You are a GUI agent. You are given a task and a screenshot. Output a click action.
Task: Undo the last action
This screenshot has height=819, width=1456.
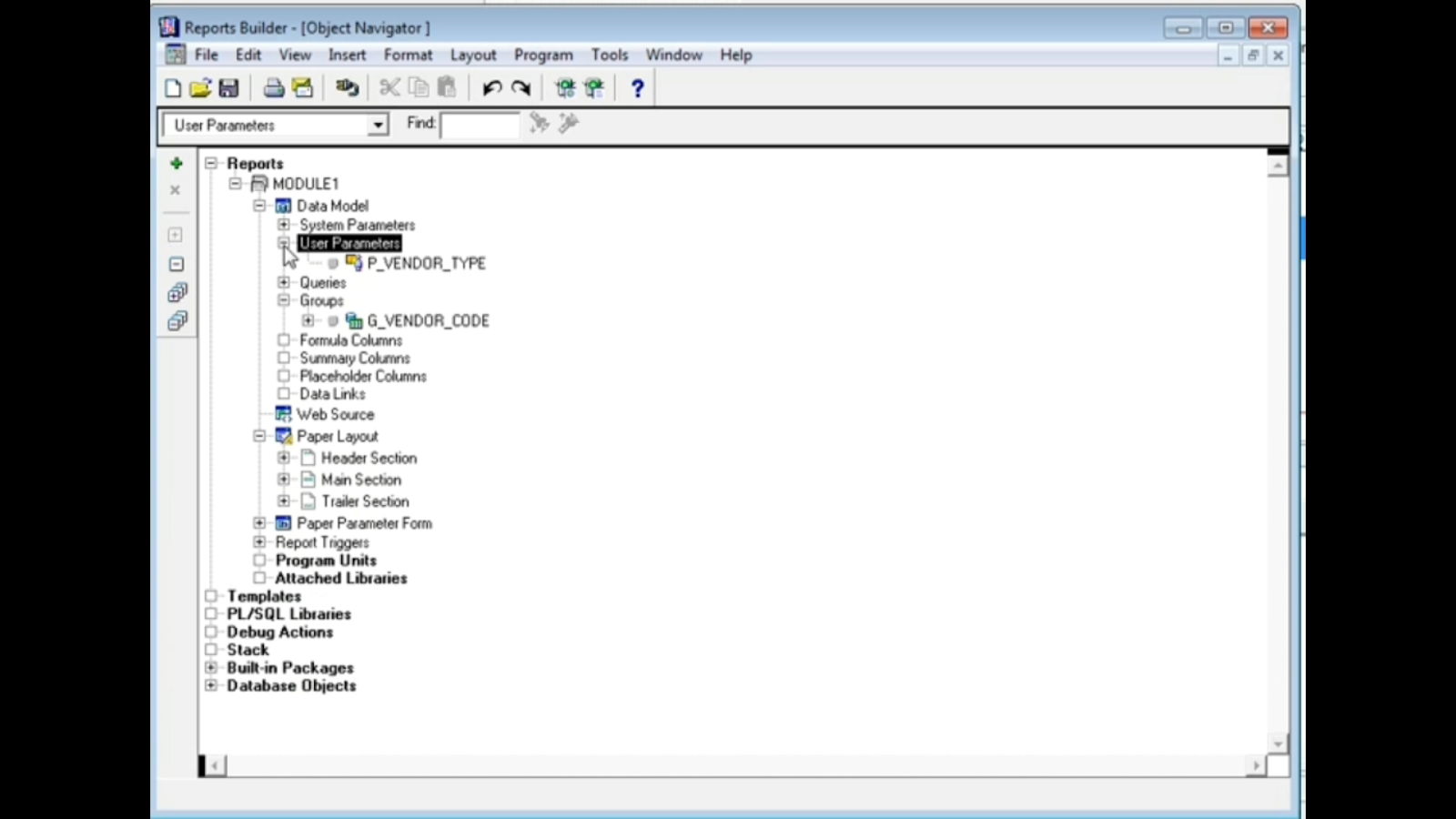pyautogui.click(x=490, y=87)
